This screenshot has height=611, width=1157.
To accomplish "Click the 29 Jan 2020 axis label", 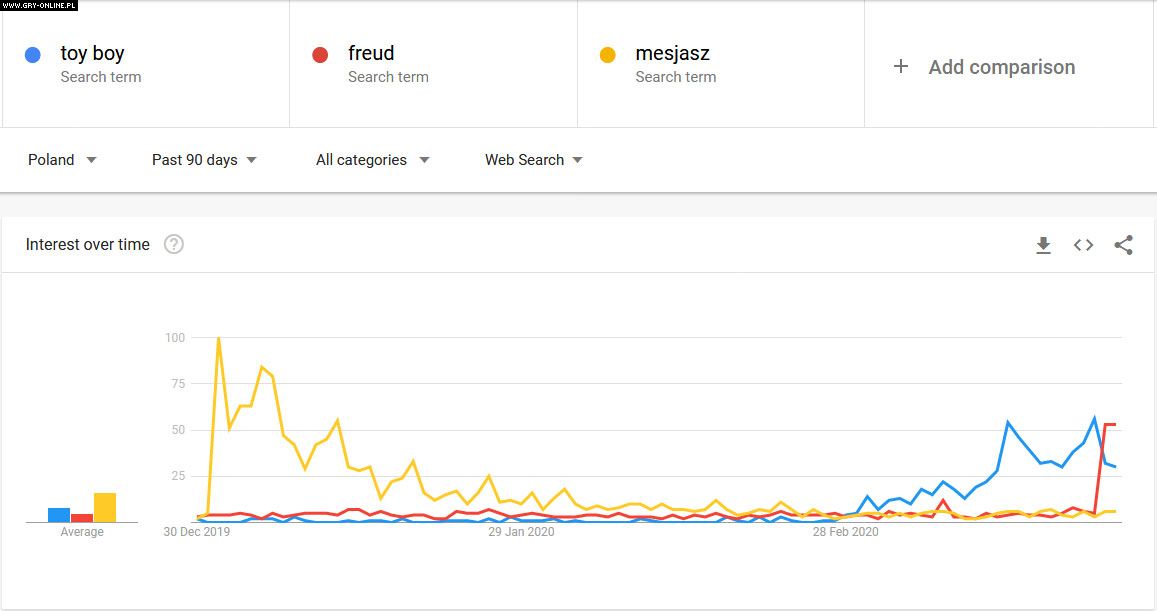I will [x=521, y=532].
